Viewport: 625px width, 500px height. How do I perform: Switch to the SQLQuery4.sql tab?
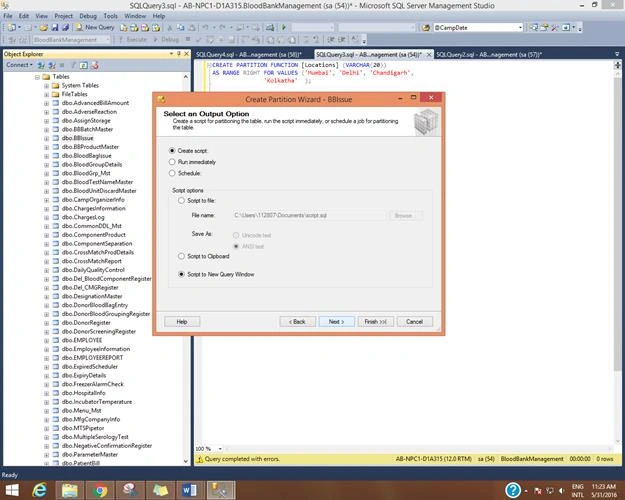(x=249, y=55)
